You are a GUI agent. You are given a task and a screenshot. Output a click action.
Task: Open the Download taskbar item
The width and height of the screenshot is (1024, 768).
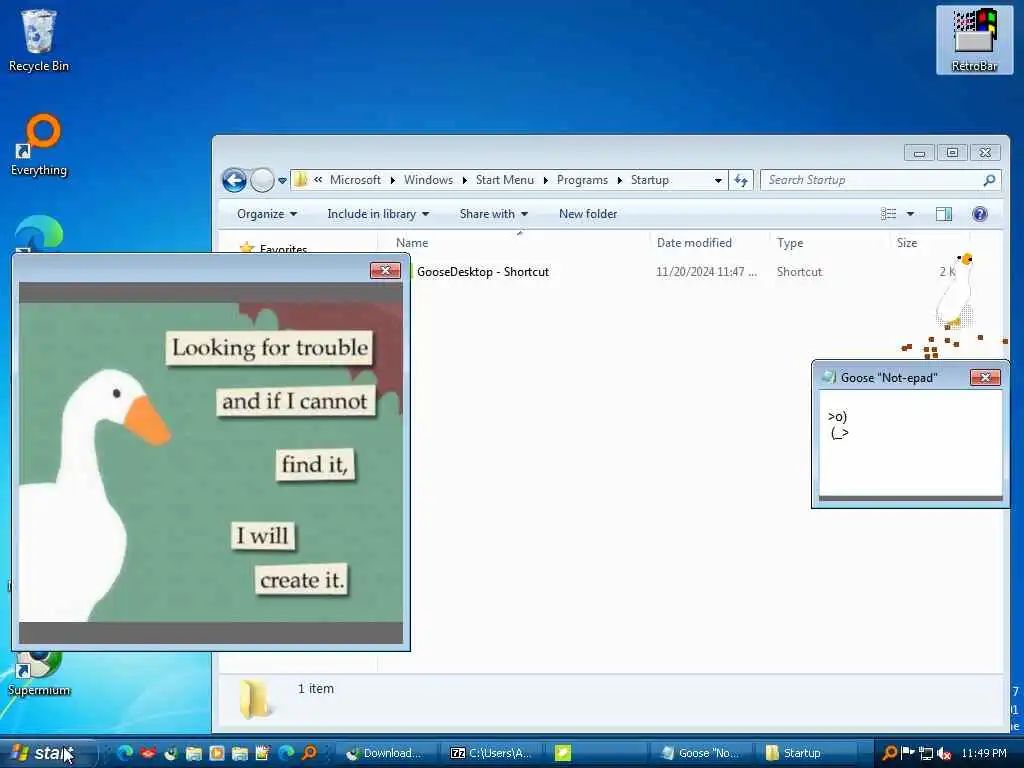coord(385,753)
